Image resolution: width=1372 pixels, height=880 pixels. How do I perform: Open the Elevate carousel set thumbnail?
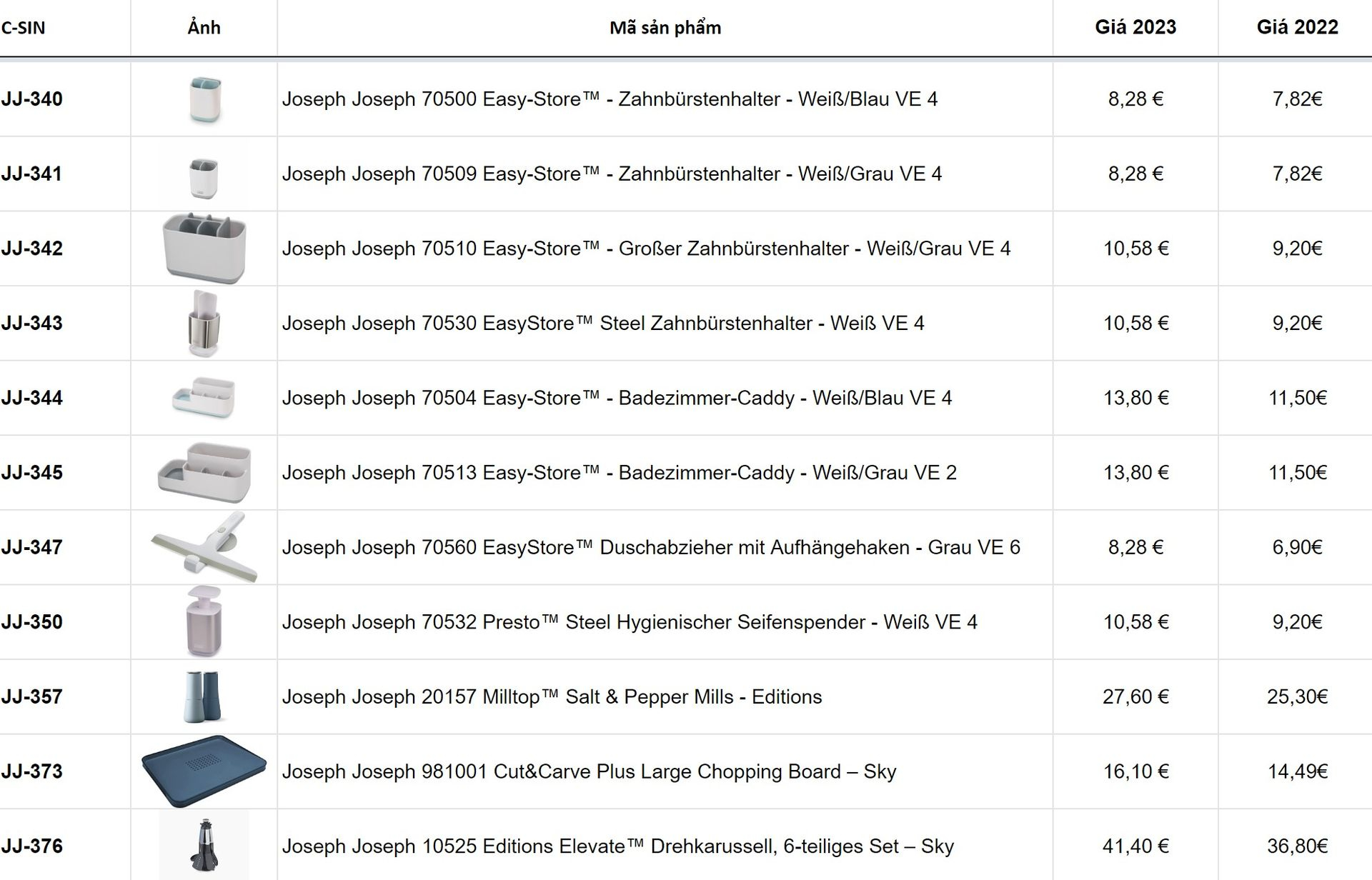click(204, 846)
